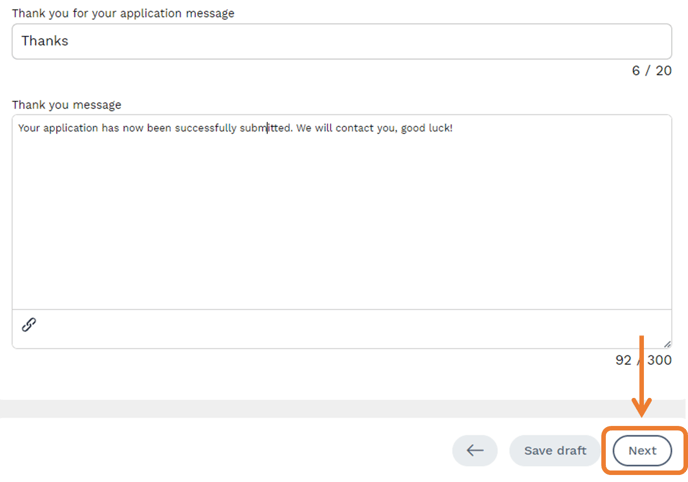Click the phrase "good luck!" in the message

[x=427, y=128]
